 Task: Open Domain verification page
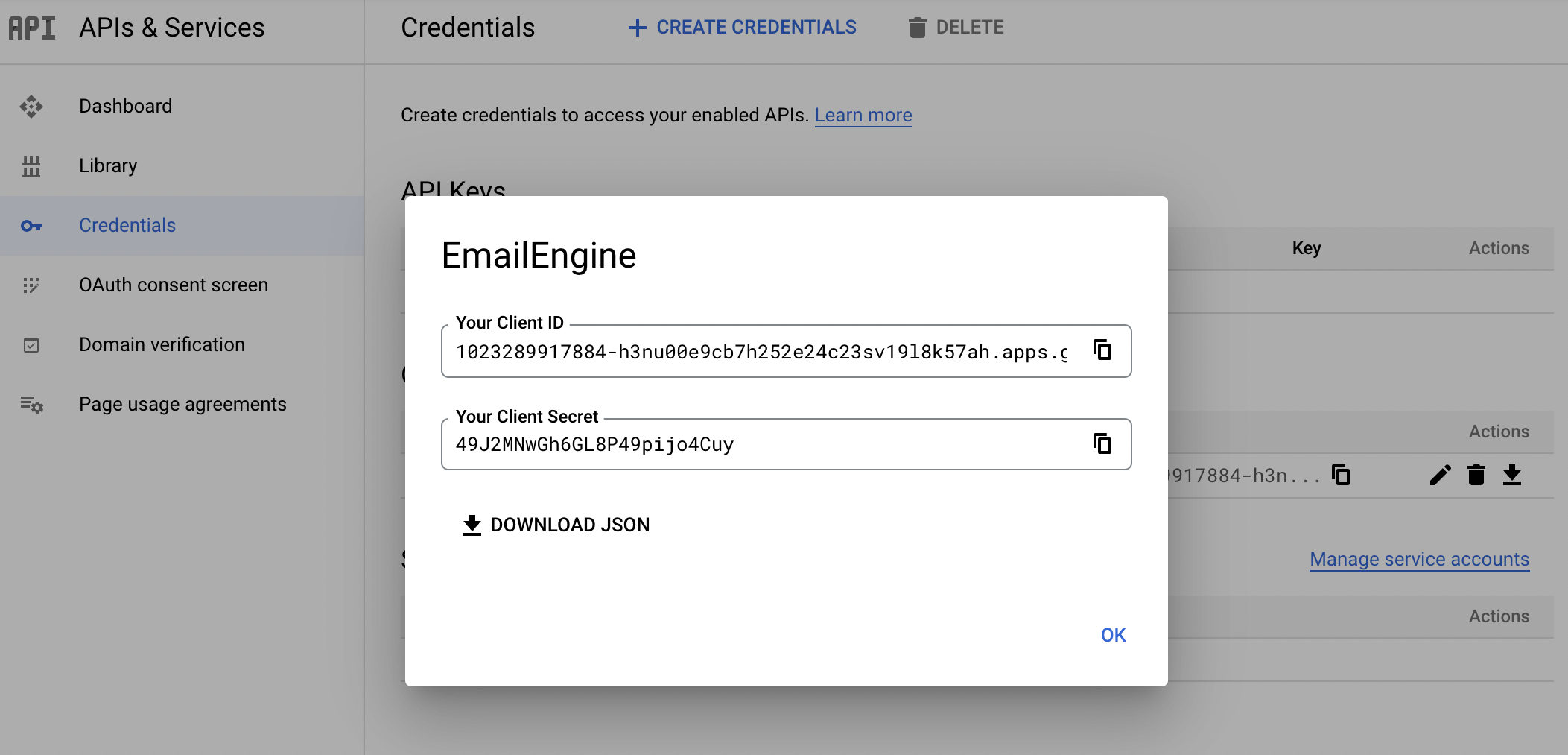click(182, 344)
